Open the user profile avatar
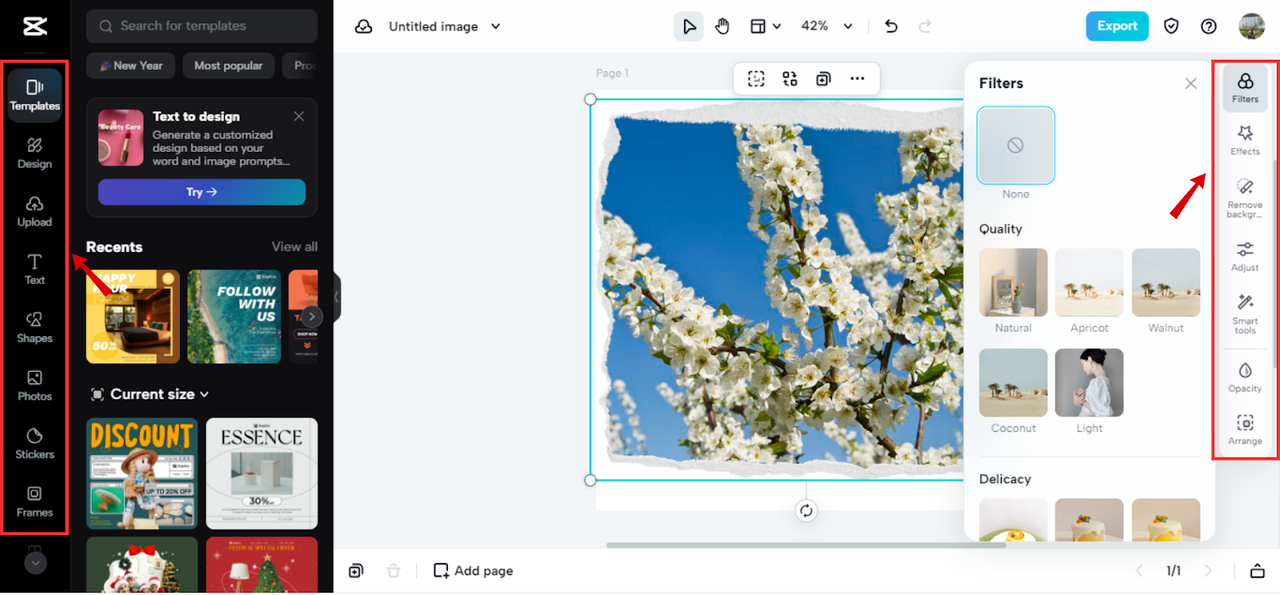The height and width of the screenshot is (595, 1280). [1252, 27]
